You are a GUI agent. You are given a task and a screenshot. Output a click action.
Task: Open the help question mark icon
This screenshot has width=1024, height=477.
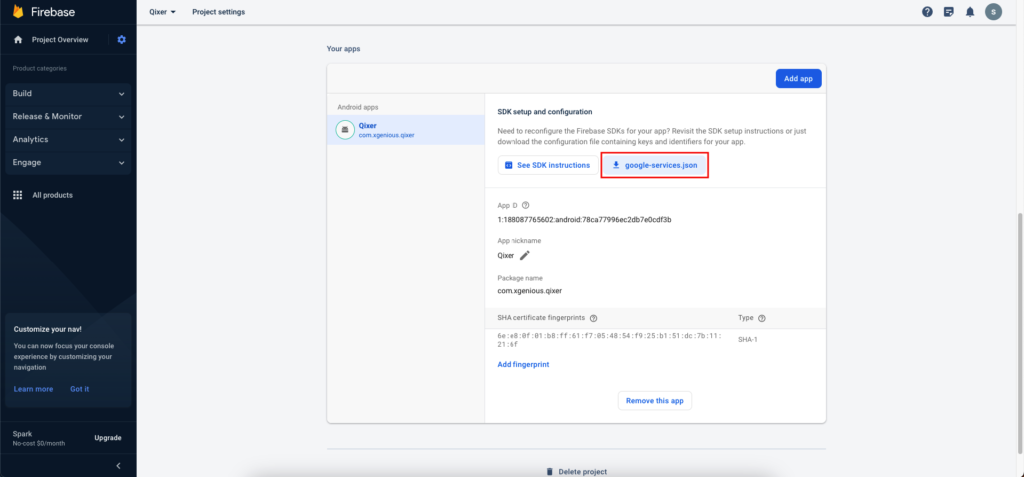pos(927,12)
